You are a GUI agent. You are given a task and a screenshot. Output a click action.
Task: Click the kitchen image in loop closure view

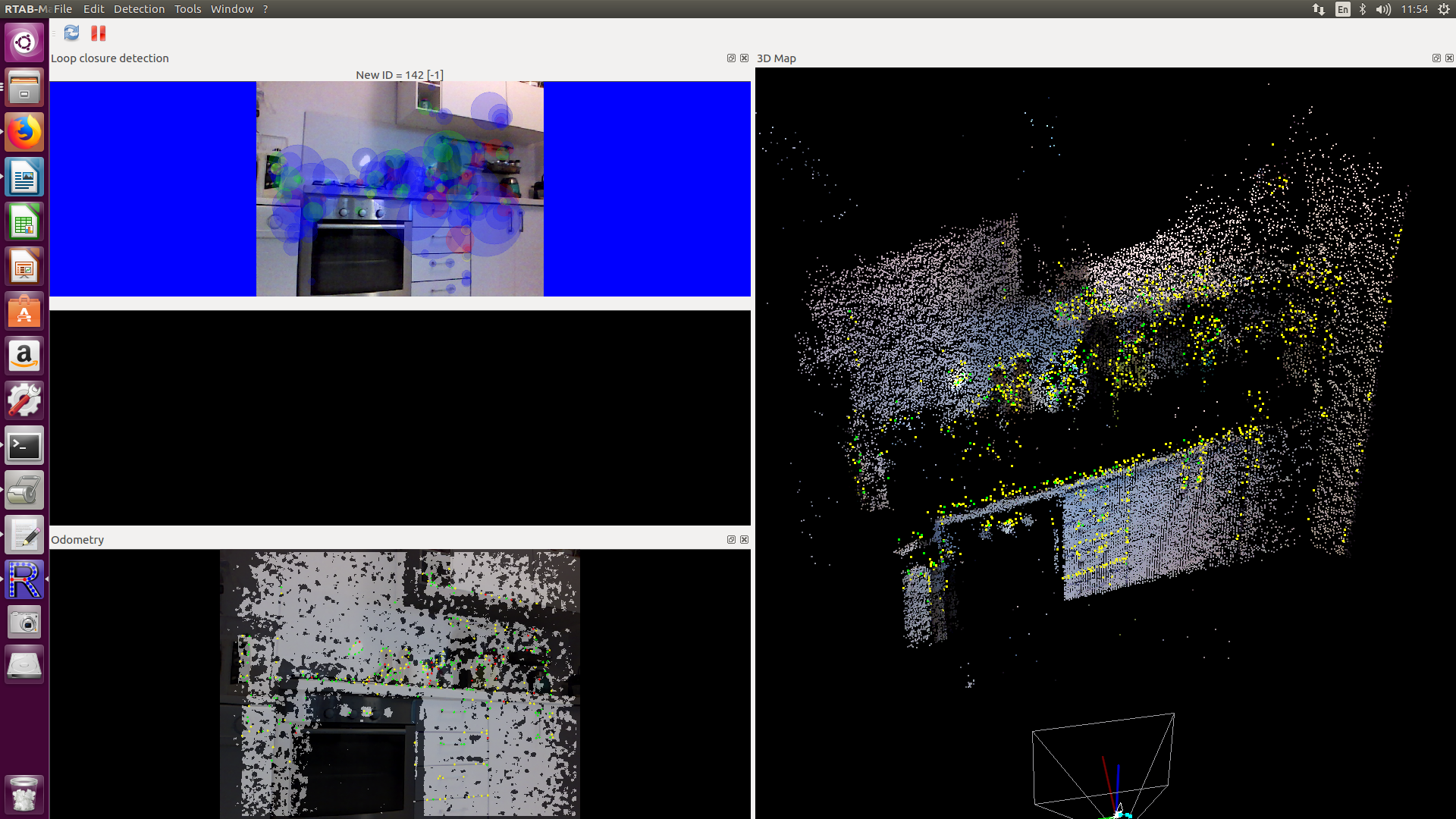point(400,189)
